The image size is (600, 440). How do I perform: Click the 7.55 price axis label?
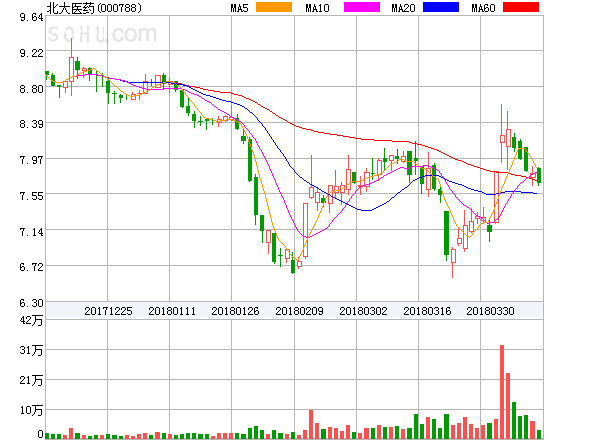point(31,196)
